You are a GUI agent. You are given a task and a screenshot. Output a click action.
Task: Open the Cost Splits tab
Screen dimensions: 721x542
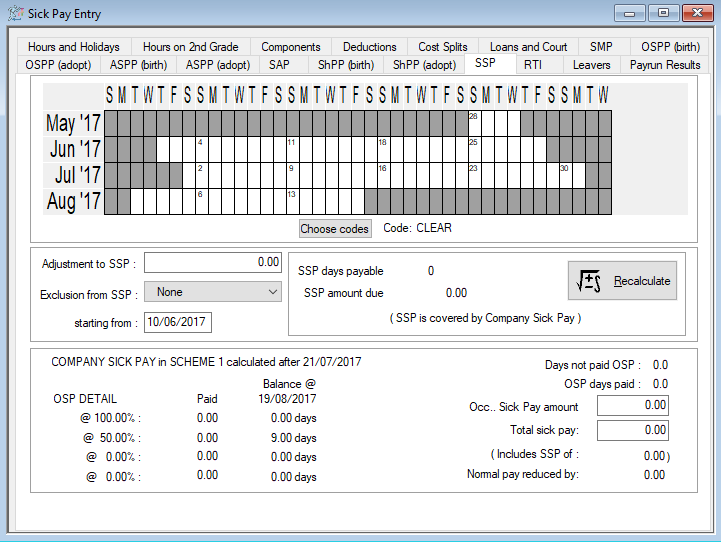pyautogui.click(x=442, y=47)
